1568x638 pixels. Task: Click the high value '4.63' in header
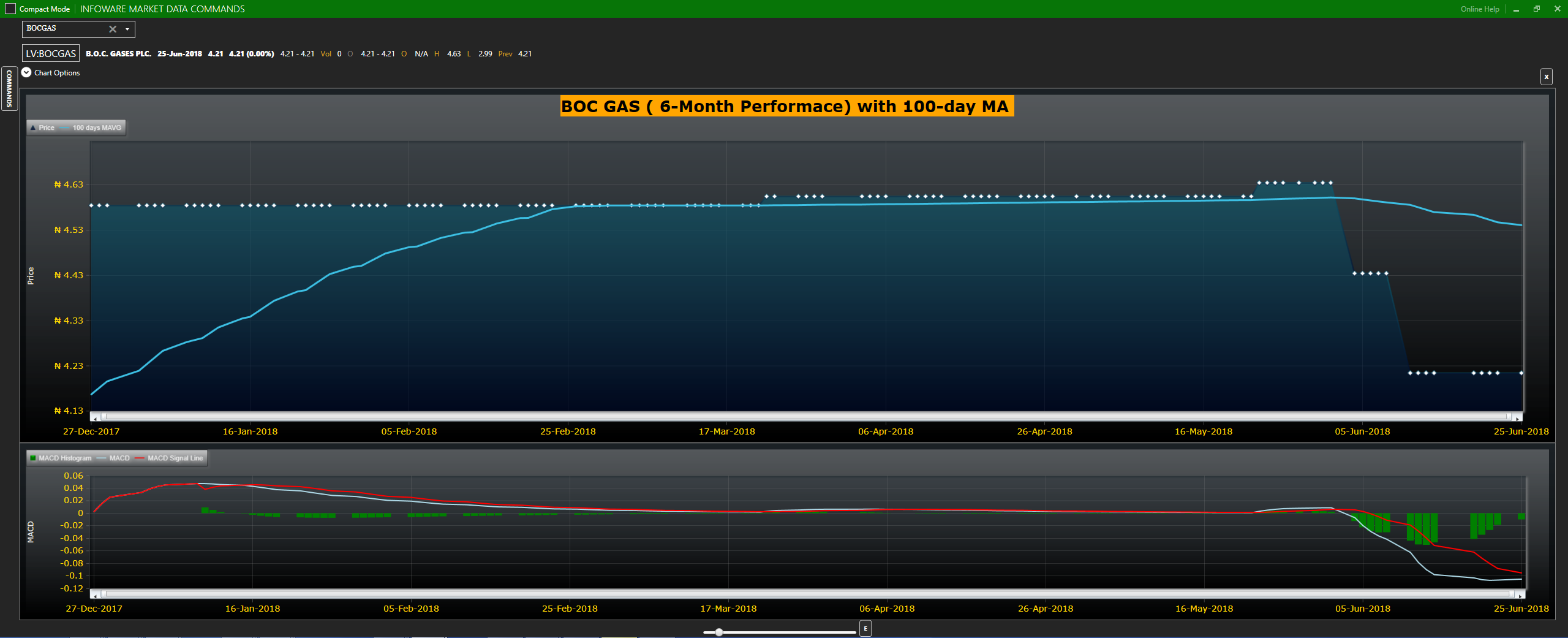454,54
